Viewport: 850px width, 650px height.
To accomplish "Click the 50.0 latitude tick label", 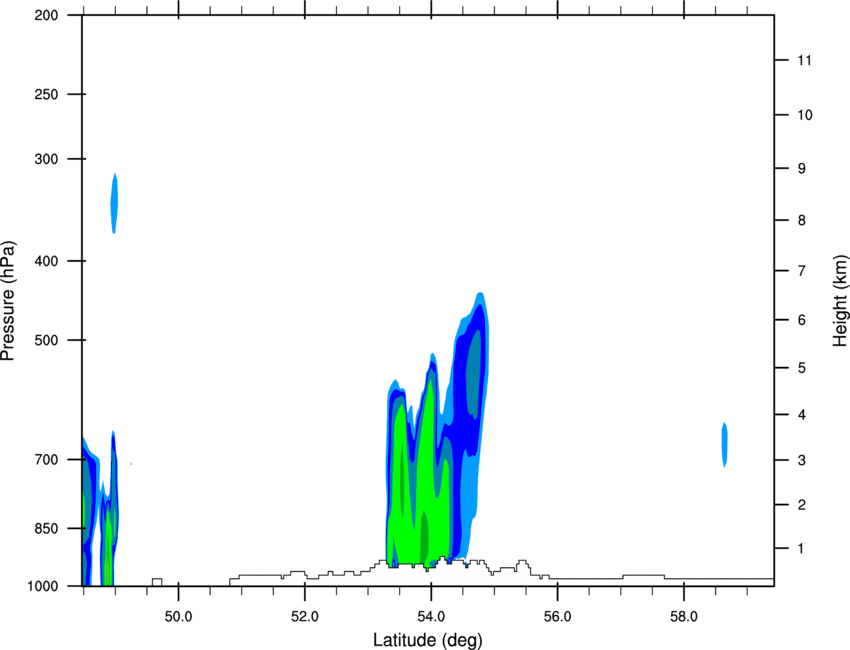I will pyautogui.click(x=178, y=617).
